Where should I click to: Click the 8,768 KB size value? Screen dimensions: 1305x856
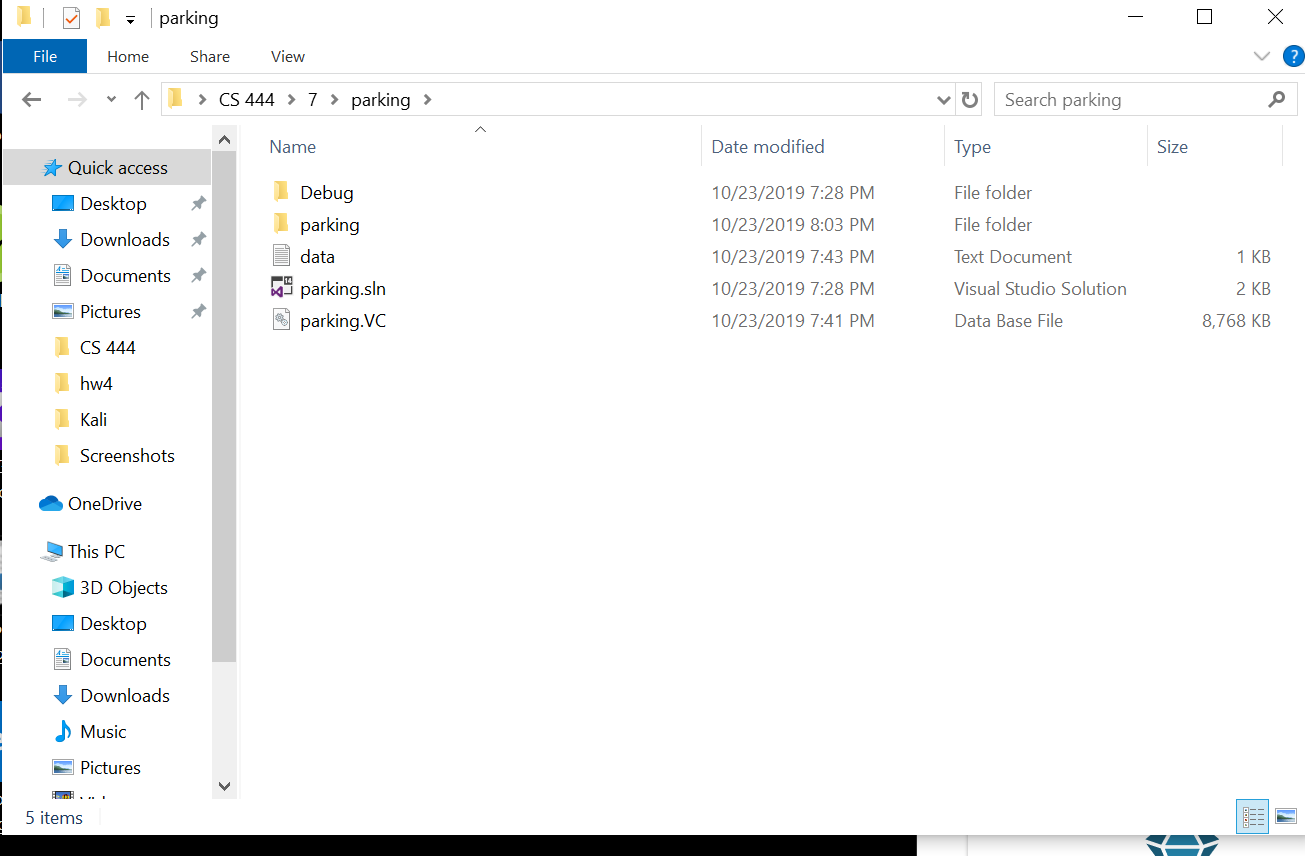point(1236,321)
